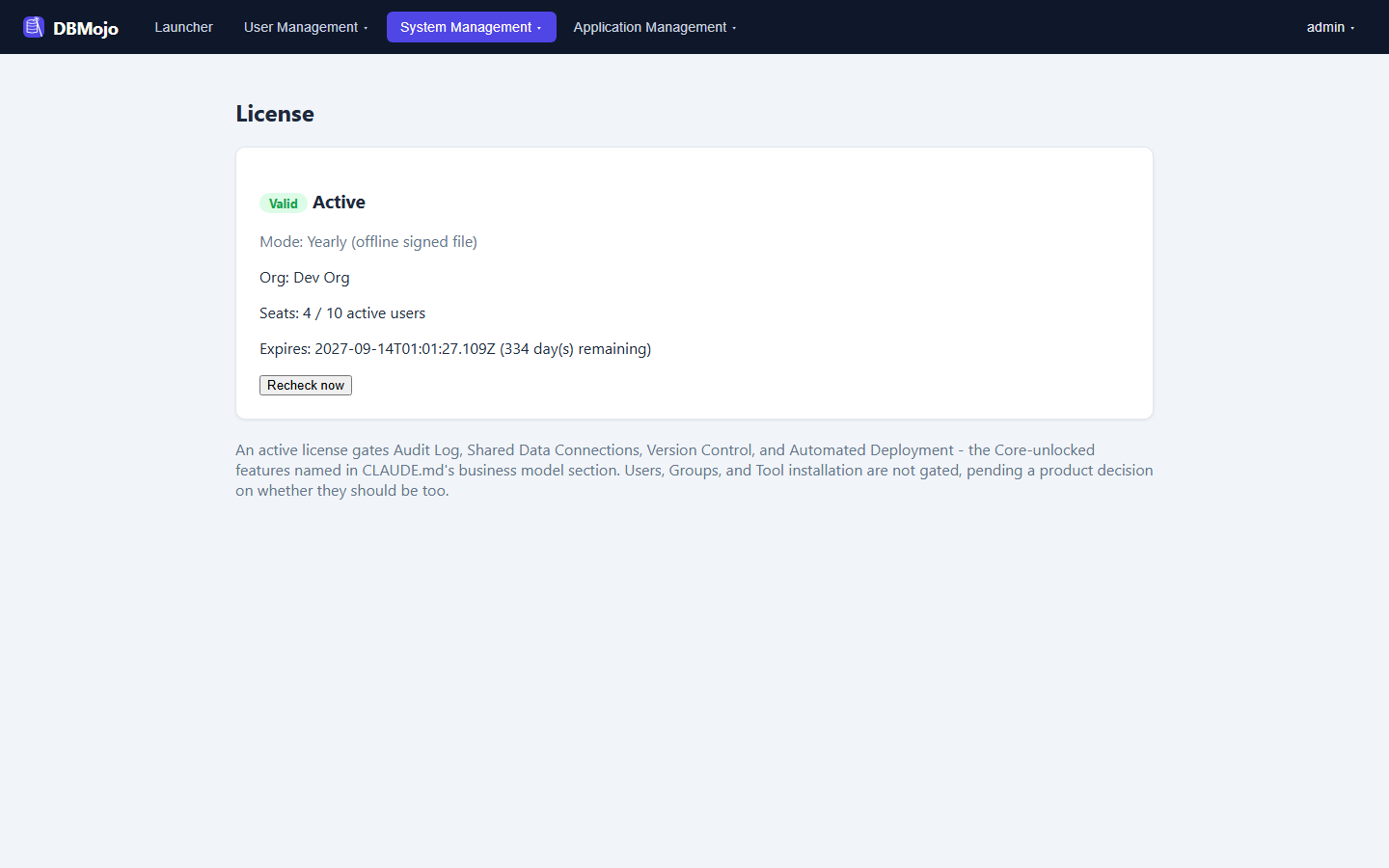1389x868 pixels.
Task: Open the admin account menu
Action: point(1330,27)
